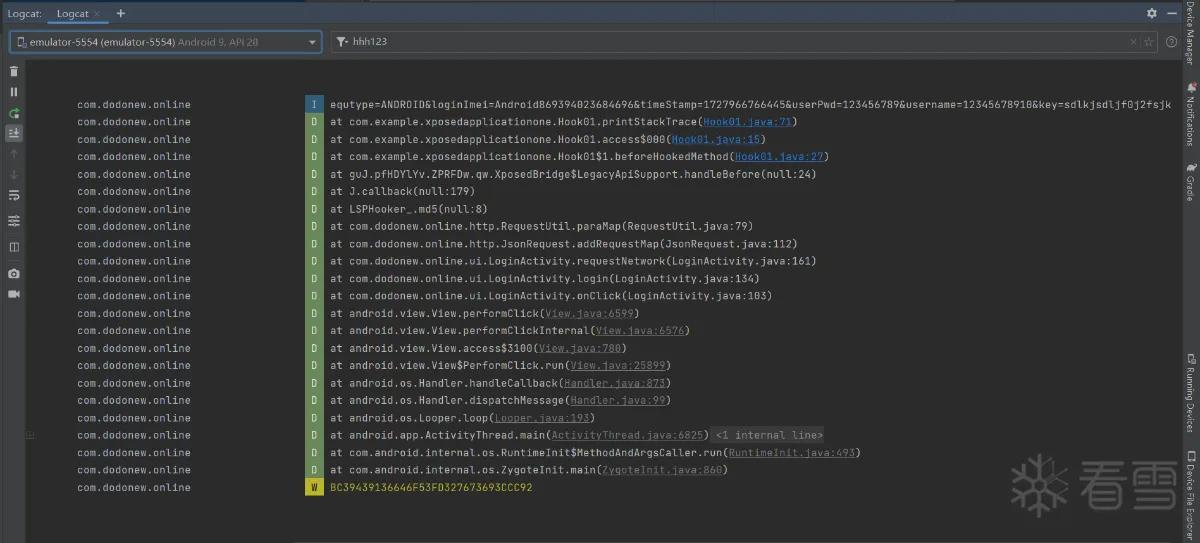Expand the '<1 internal line>' fold
The height and width of the screenshot is (543, 1200).
769,435
